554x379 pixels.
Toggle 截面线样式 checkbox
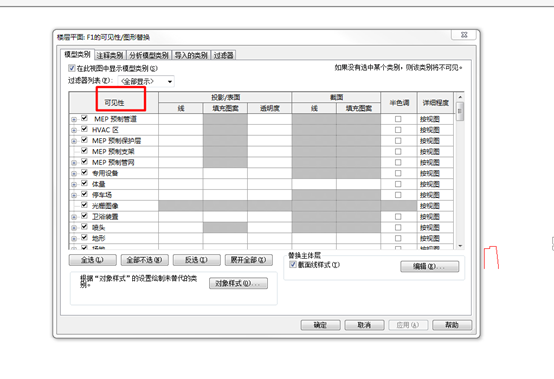coord(293,265)
